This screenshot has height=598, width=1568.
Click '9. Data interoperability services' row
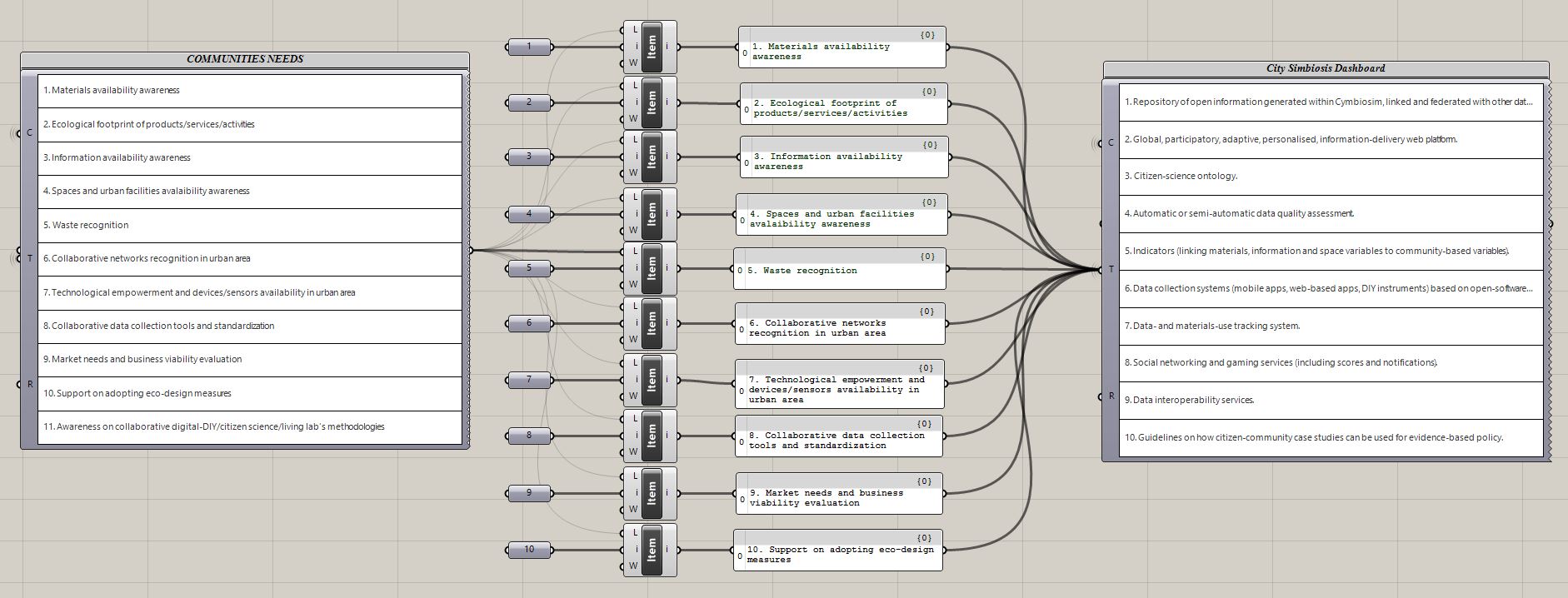point(1331,401)
